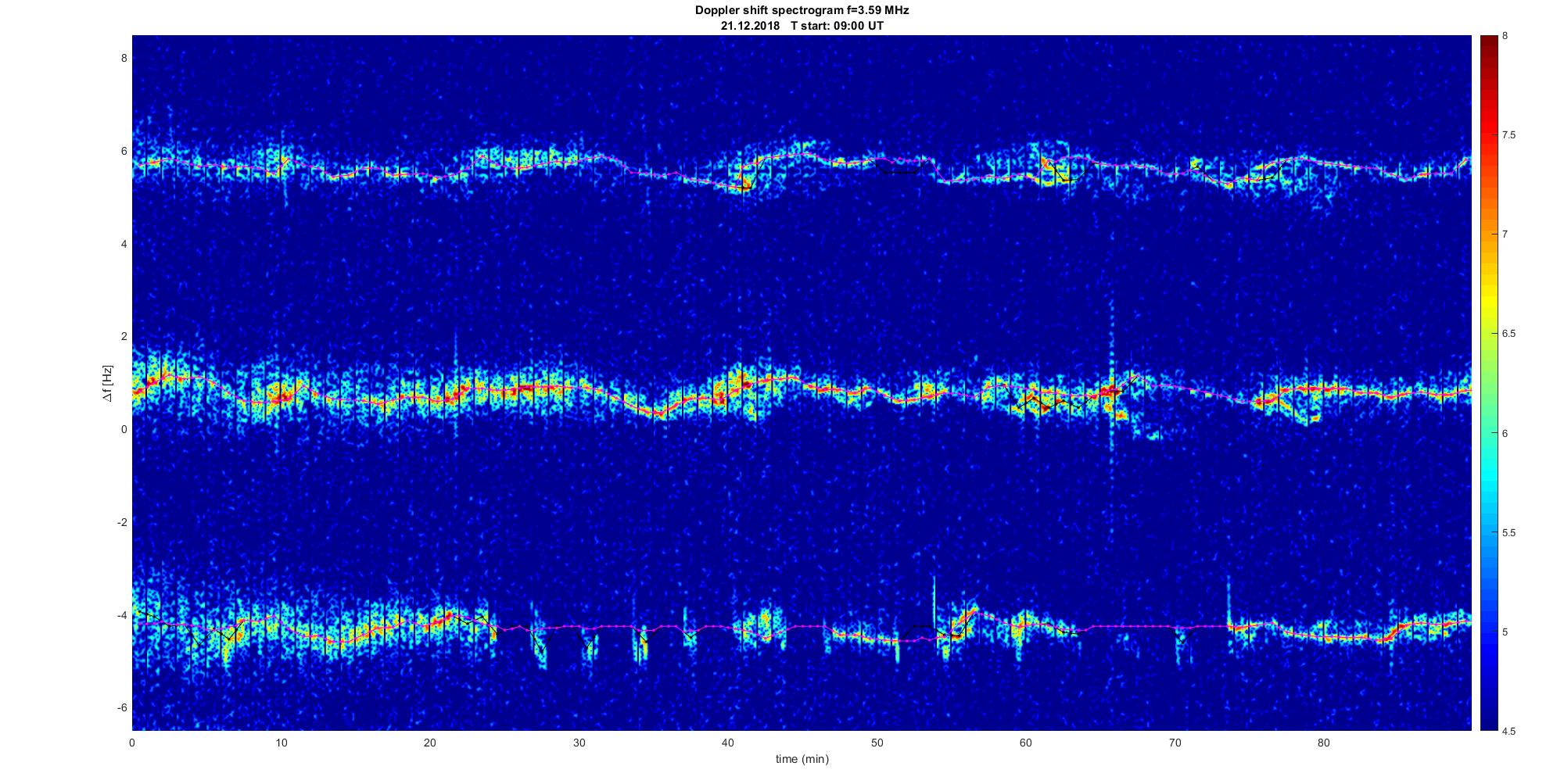The width and height of the screenshot is (1564, 784).
Task: Click the x-axis tick label 20
Action: click(x=430, y=743)
